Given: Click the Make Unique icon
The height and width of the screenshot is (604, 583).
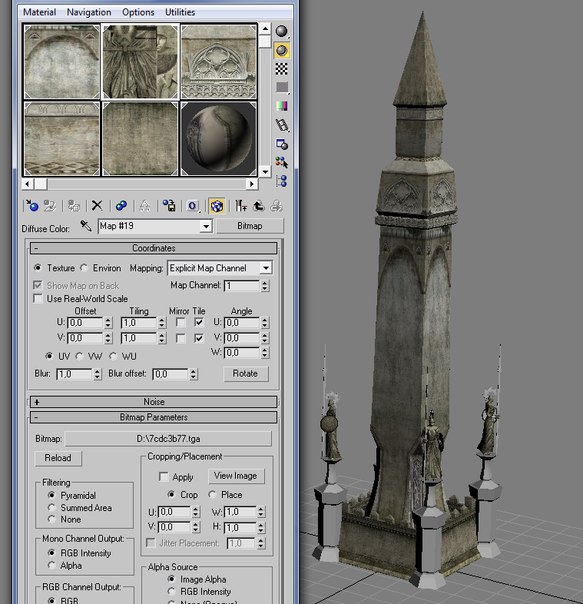Looking at the screenshot, I should pyautogui.click(x=145, y=206).
